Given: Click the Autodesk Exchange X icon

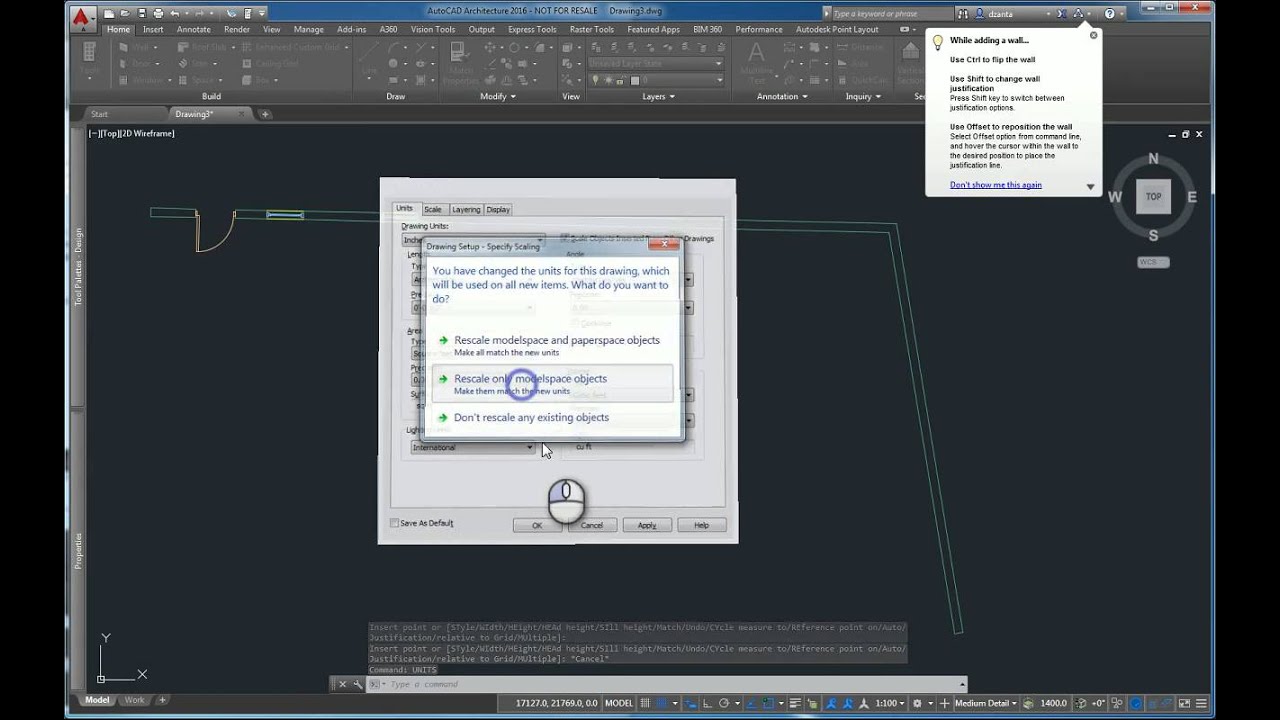Looking at the screenshot, I should pos(1062,14).
